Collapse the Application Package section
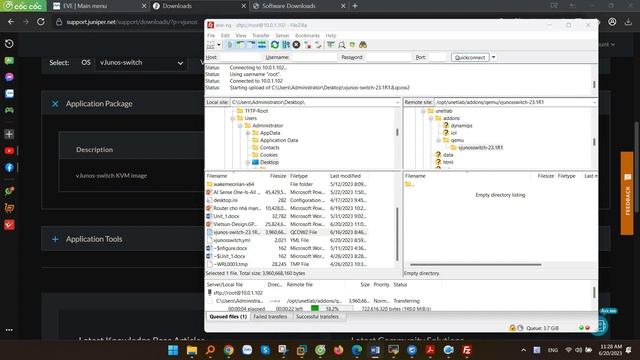Screen dimensions: 640x360 click(x=55, y=104)
